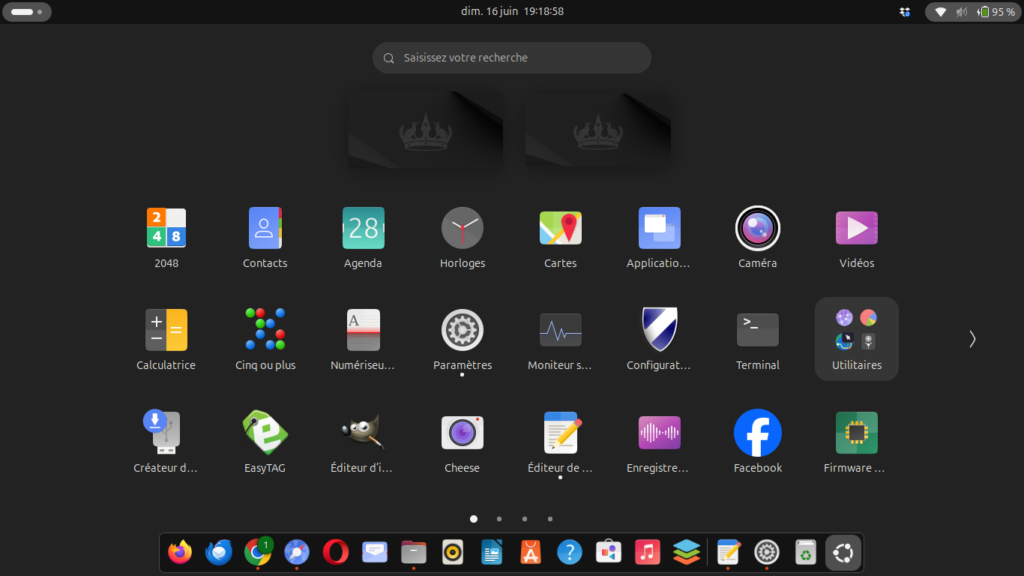Open Chromium browser in the dock
1024x576 pixels.
296,552
